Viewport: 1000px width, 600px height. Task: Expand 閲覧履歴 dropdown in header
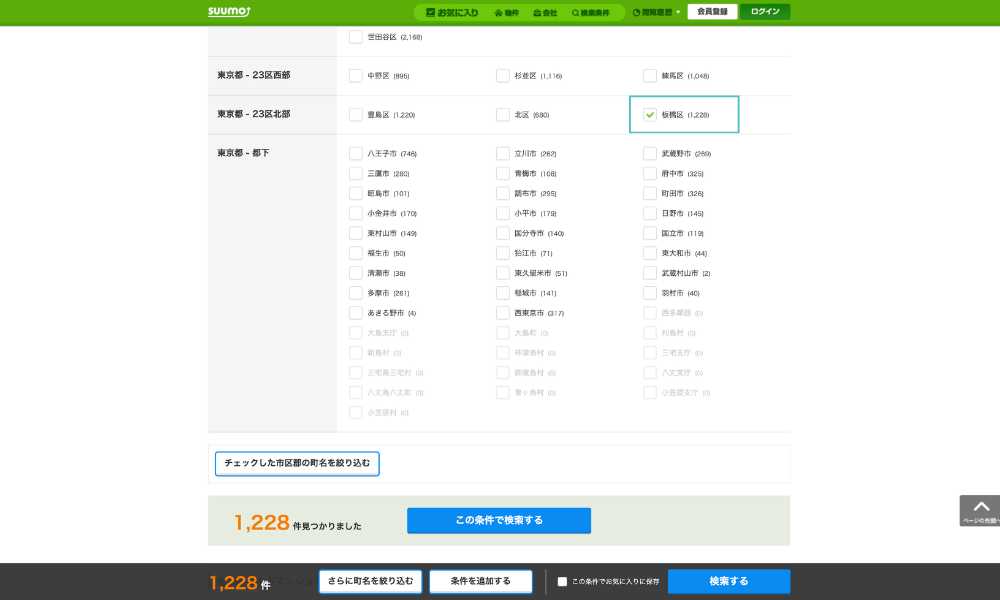656,12
